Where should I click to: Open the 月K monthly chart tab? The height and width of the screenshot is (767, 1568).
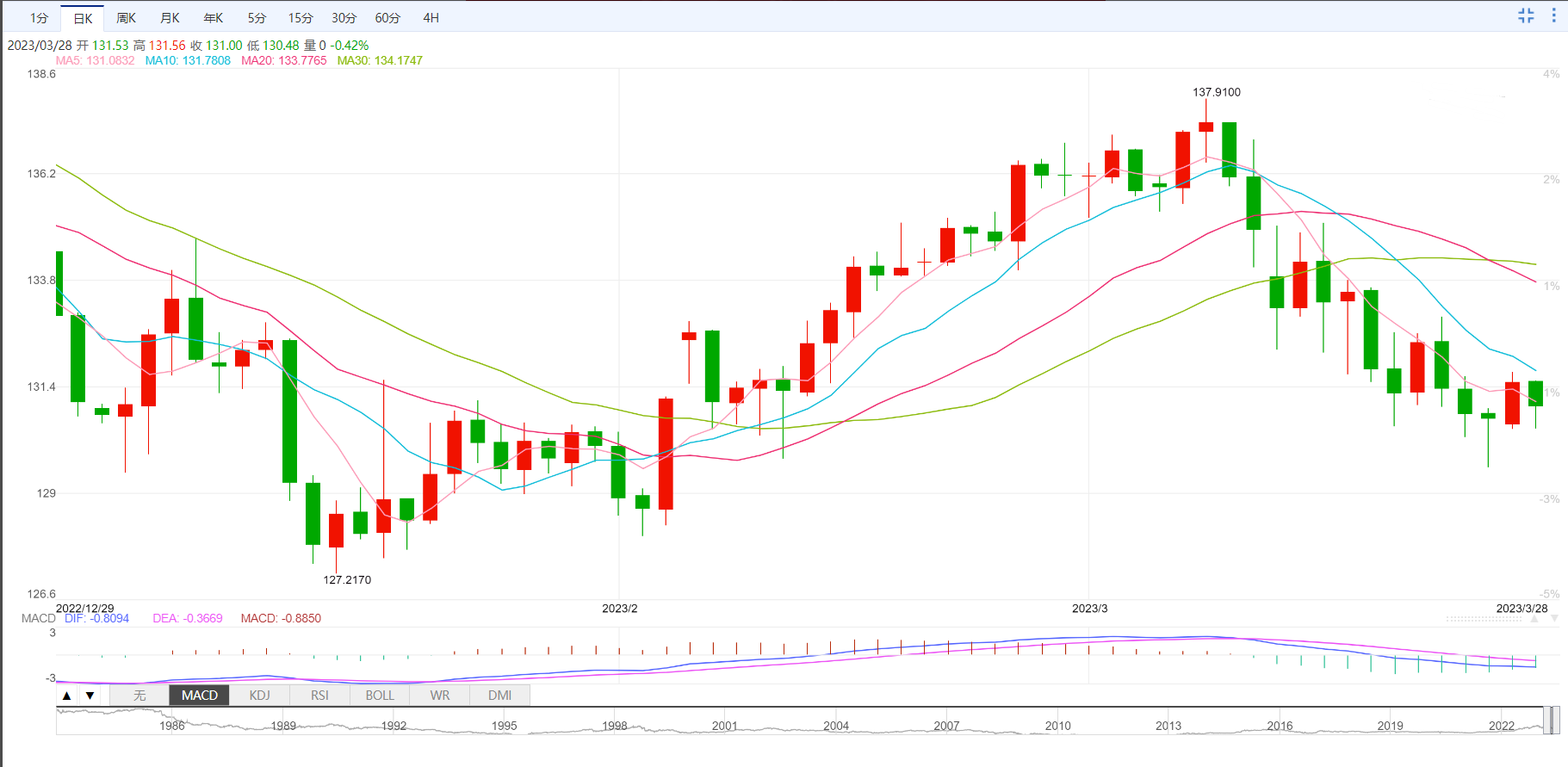pyautogui.click(x=170, y=18)
